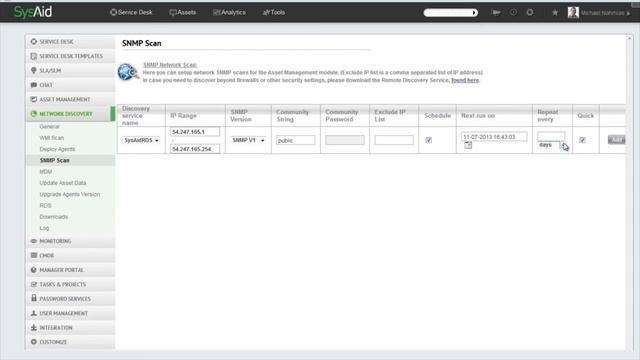Open the Tools top menu

pyautogui.click(x=273, y=12)
